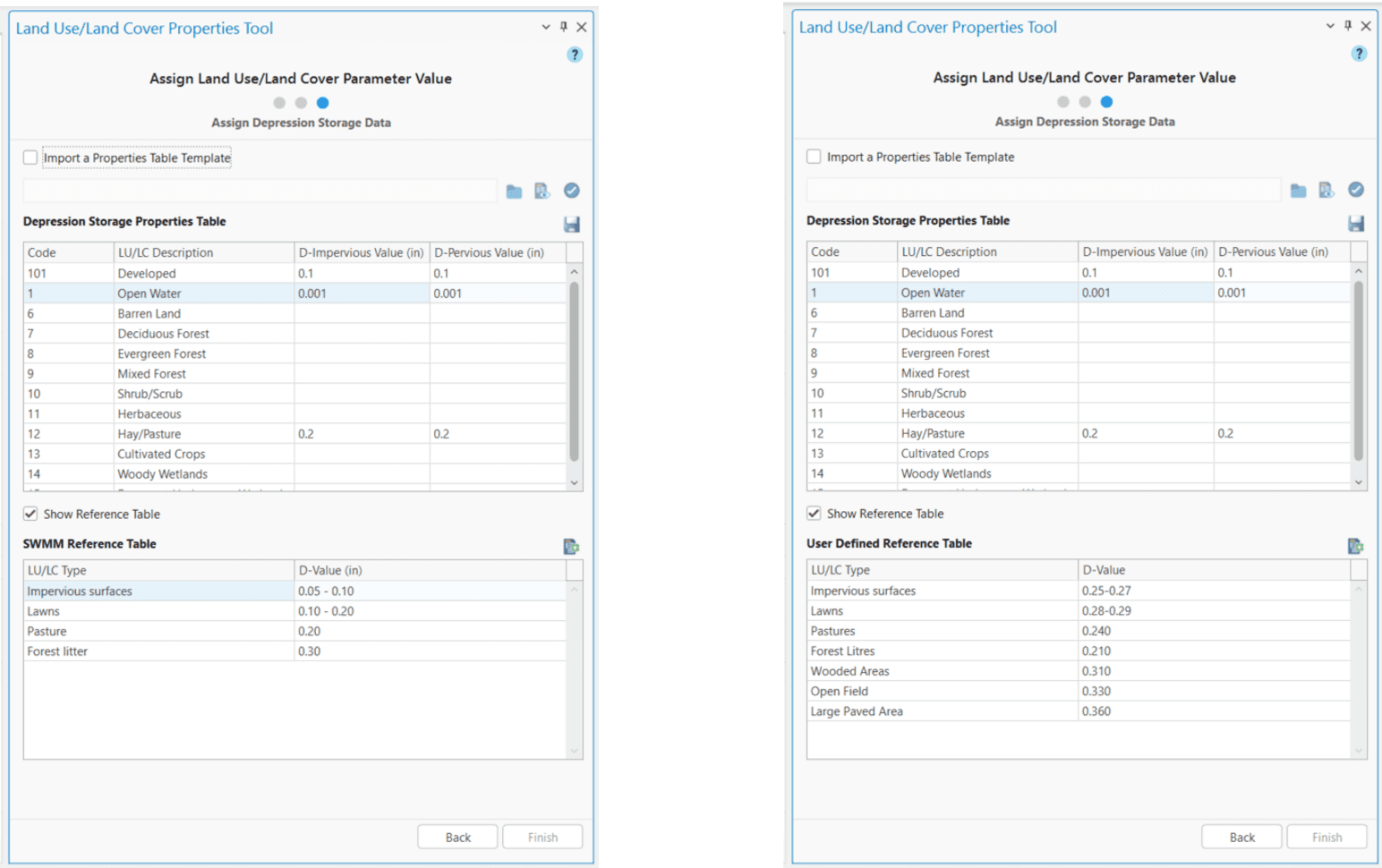
Task: Save the right panel's properties table
Action: [x=1356, y=224]
